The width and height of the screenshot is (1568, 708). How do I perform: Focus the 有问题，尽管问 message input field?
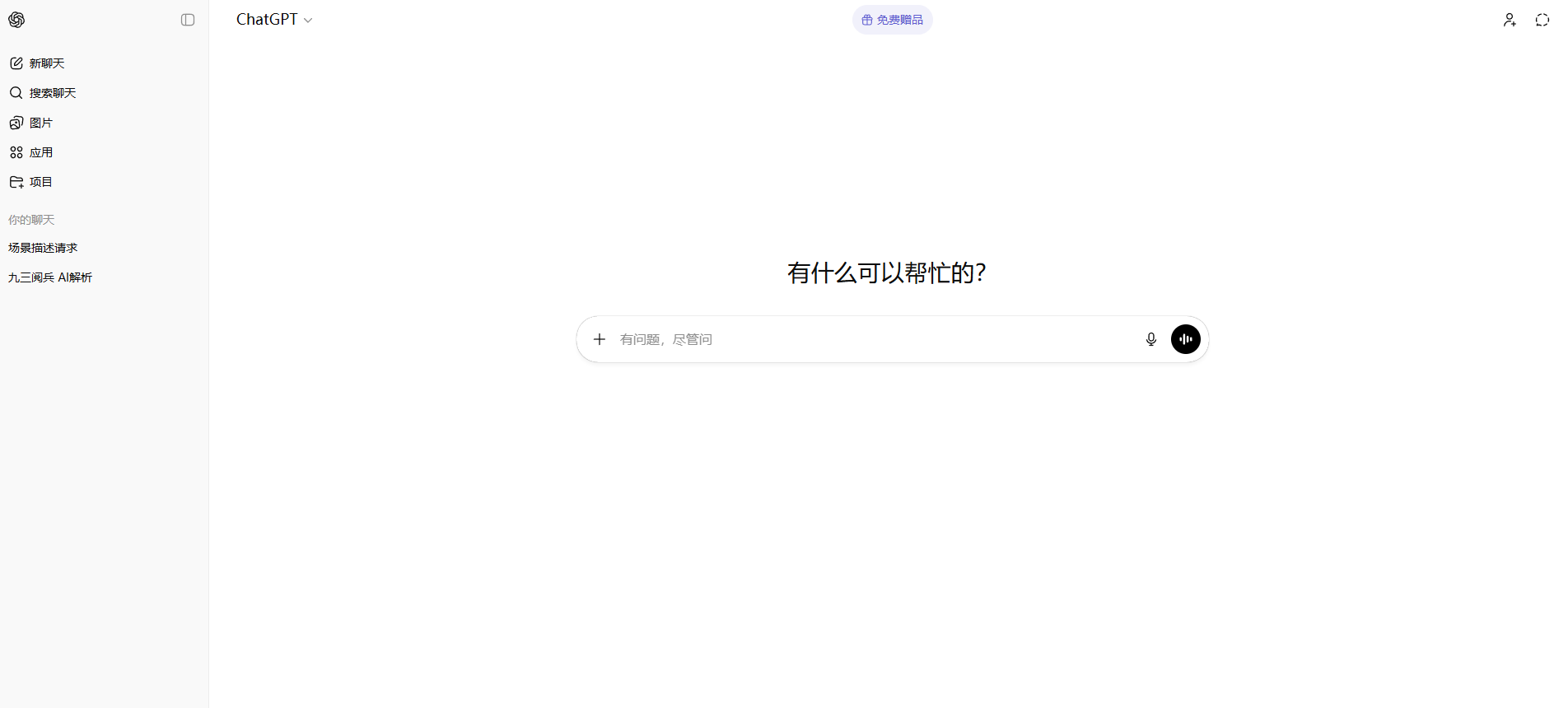(873, 339)
